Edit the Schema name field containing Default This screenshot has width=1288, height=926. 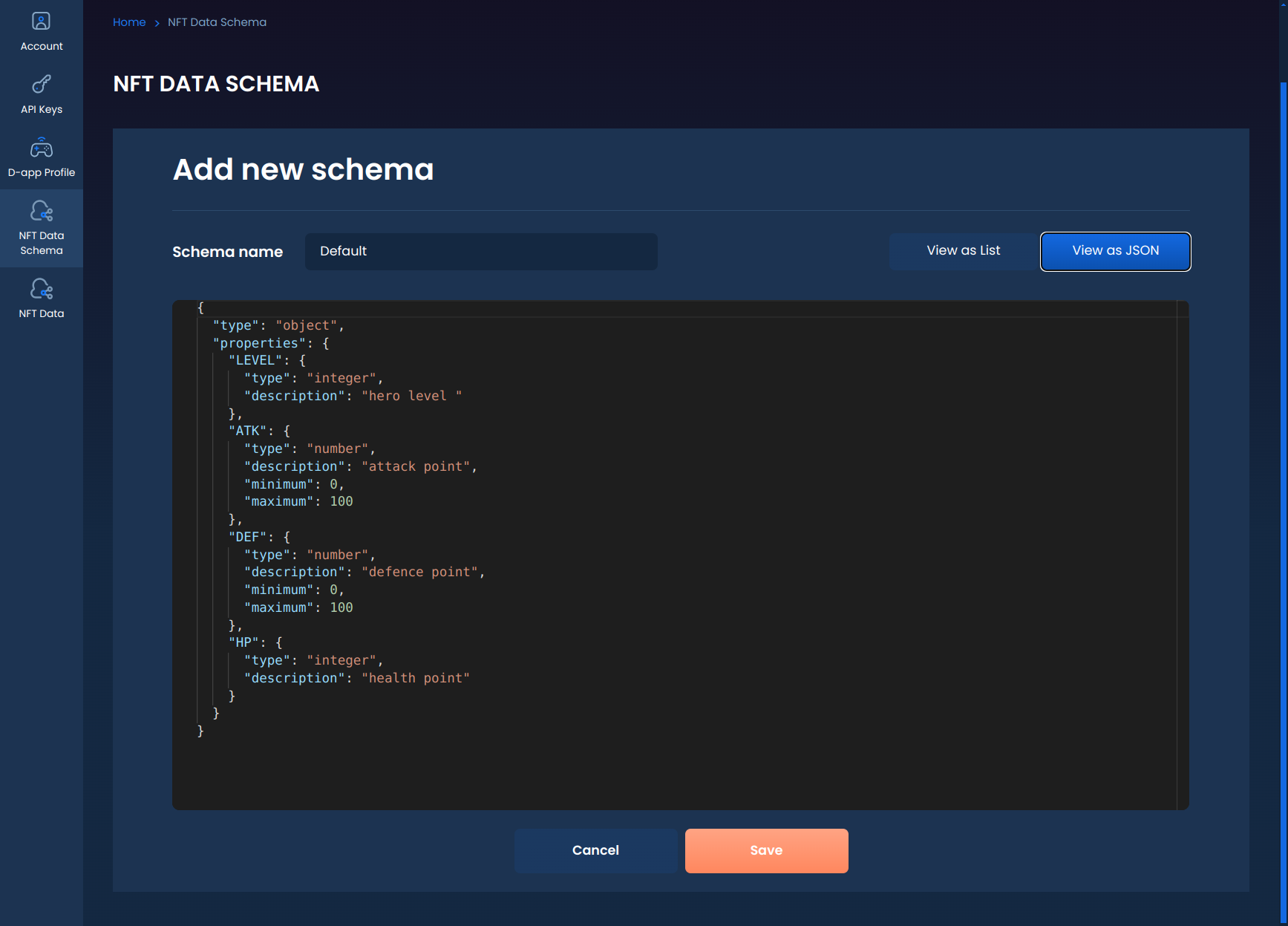coord(481,251)
